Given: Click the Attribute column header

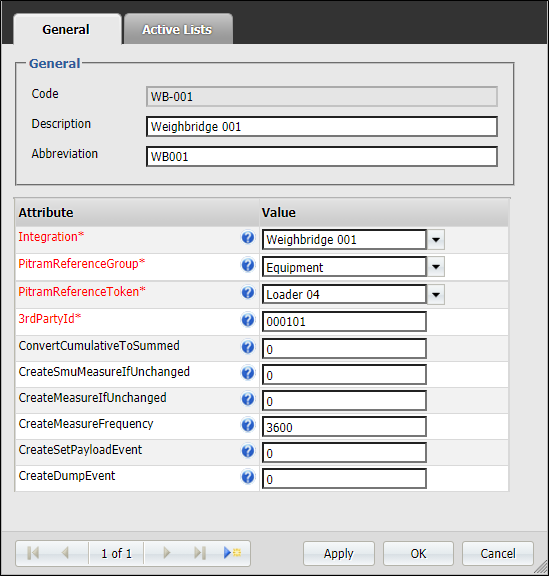Looking at the screenshot, I should click(137, 213).
